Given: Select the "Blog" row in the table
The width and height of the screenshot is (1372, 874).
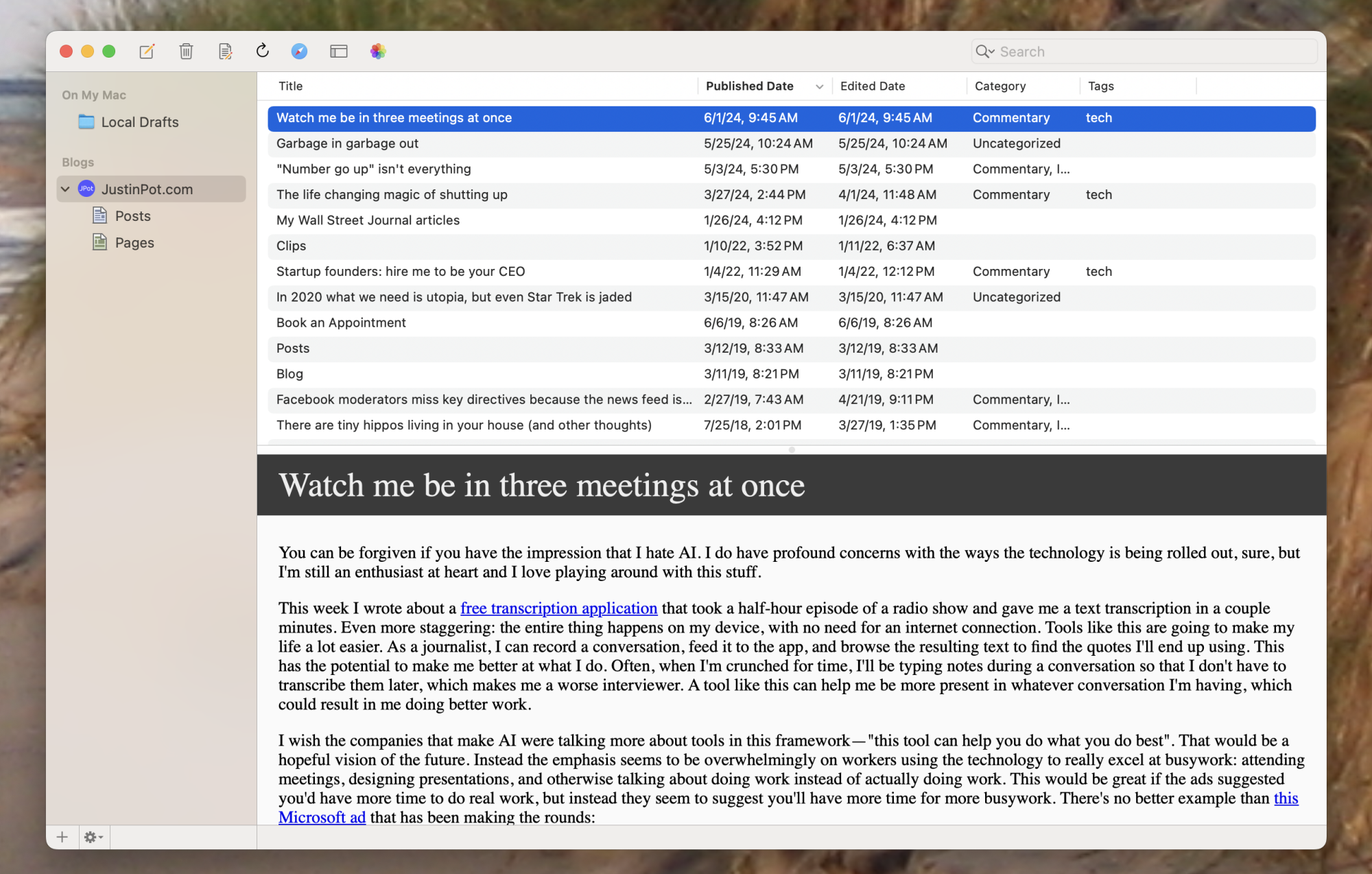Looking at the screenshot, I should pos(792,374).
